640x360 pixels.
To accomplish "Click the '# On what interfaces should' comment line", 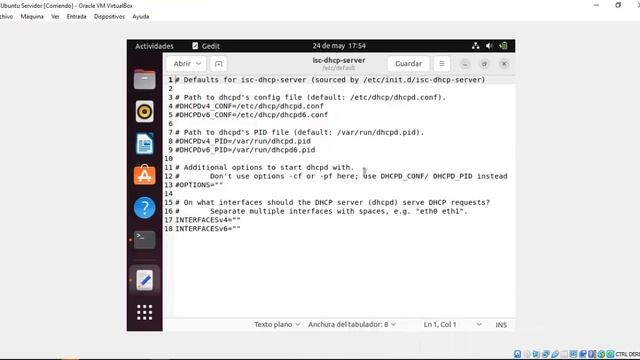I will coord(333,202).
